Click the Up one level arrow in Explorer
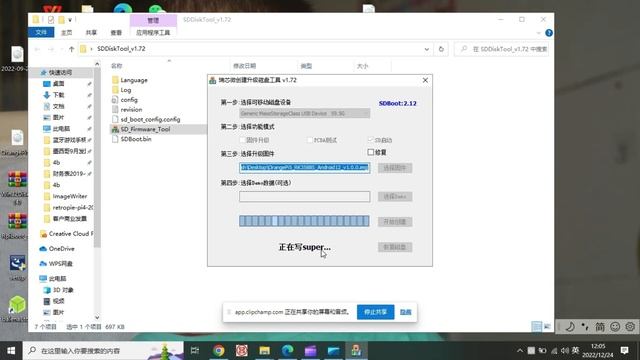 tap(71, 49)
